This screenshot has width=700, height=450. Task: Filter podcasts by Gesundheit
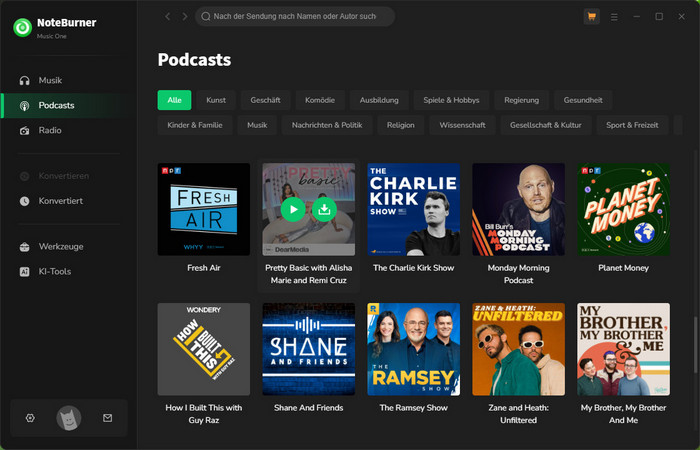click(x=583, y=100)
